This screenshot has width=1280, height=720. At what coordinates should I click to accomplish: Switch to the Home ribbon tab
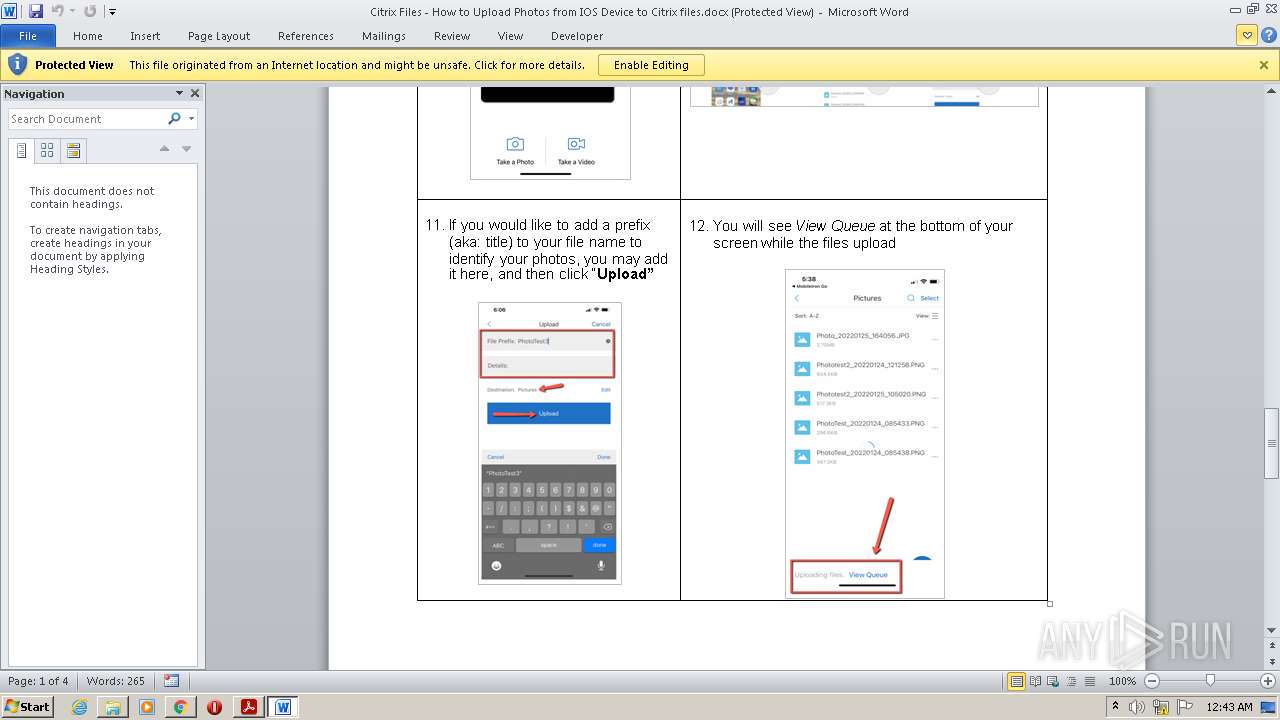click(x=88, y=36)
